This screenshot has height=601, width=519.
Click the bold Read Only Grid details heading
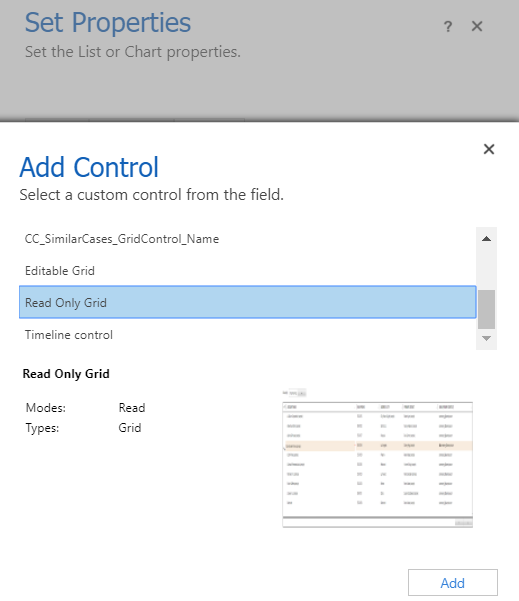[66, 374]
